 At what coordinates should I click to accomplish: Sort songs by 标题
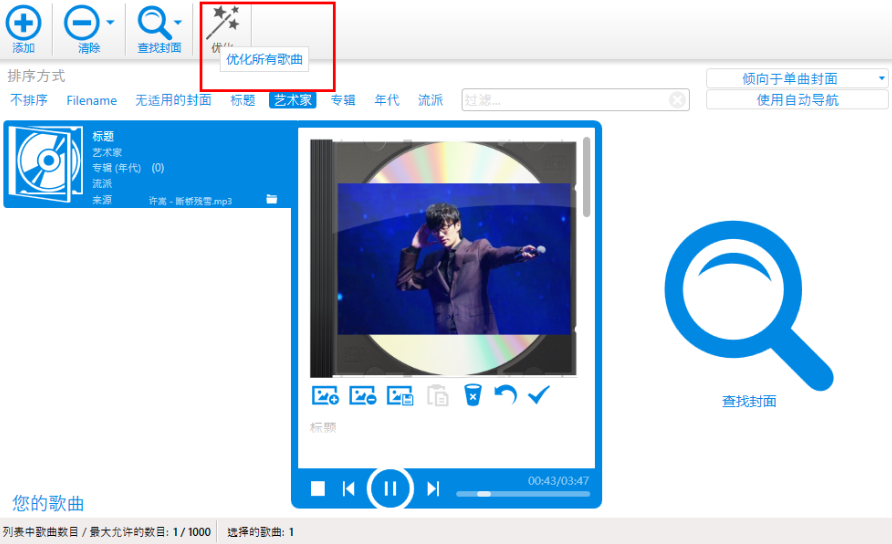pos(242,100)
